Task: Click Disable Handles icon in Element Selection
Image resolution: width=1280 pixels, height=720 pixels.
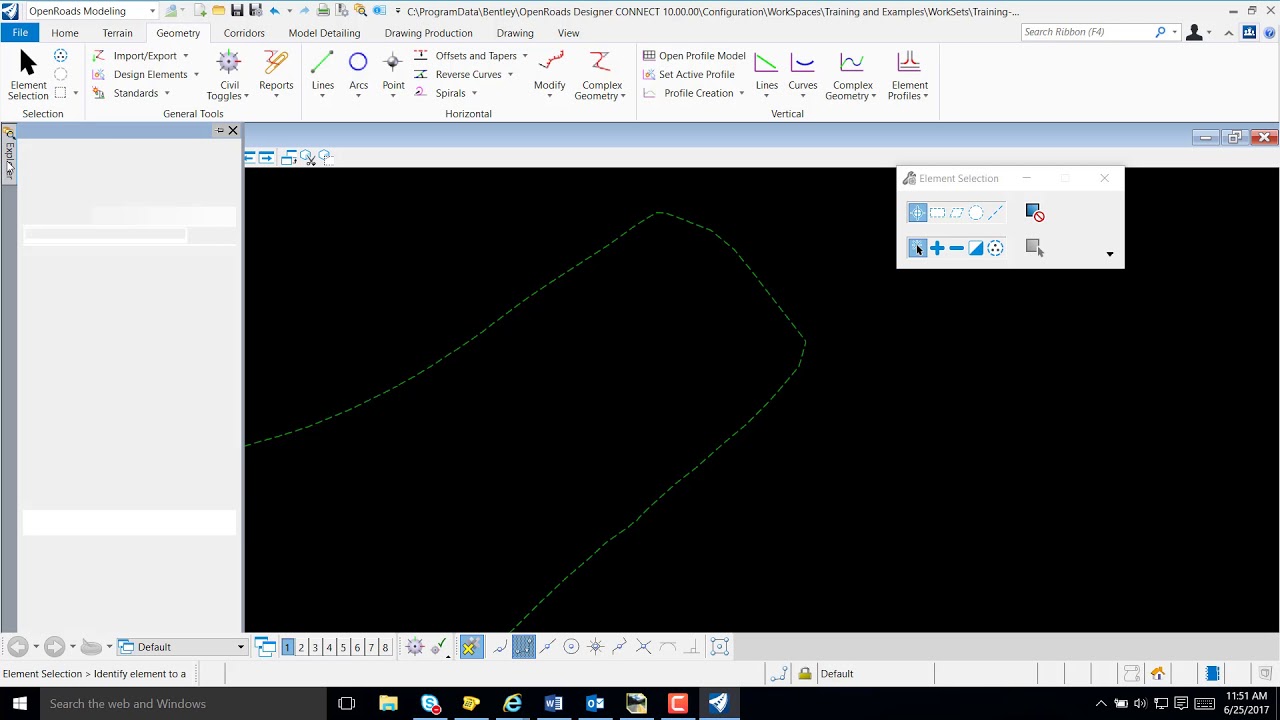Action: pos(1034,212)
